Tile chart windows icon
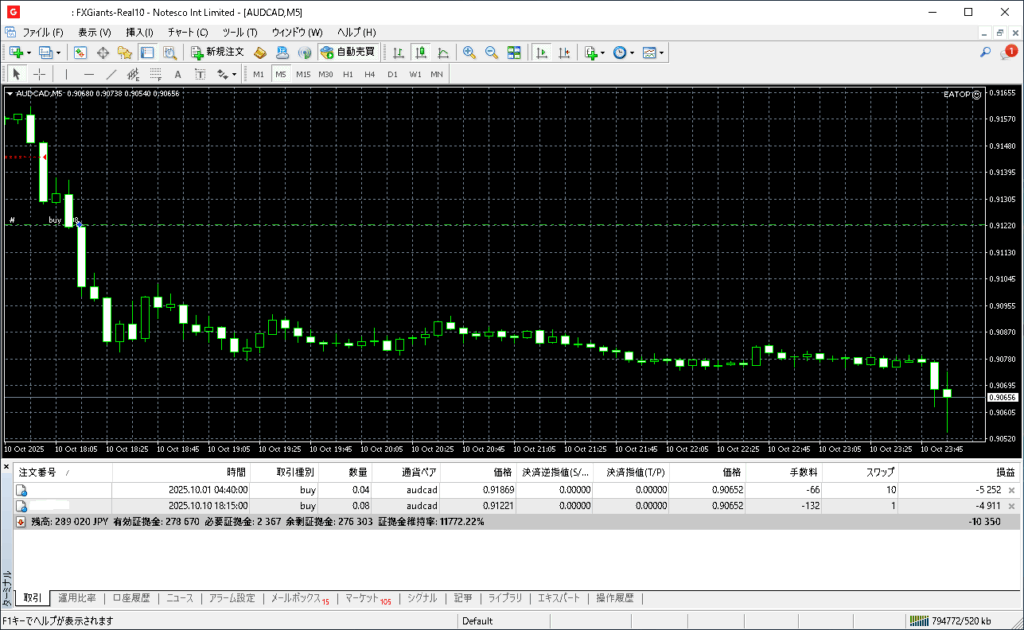The image size is (1024, 630). pyautogui.click(x=514, y=52)
